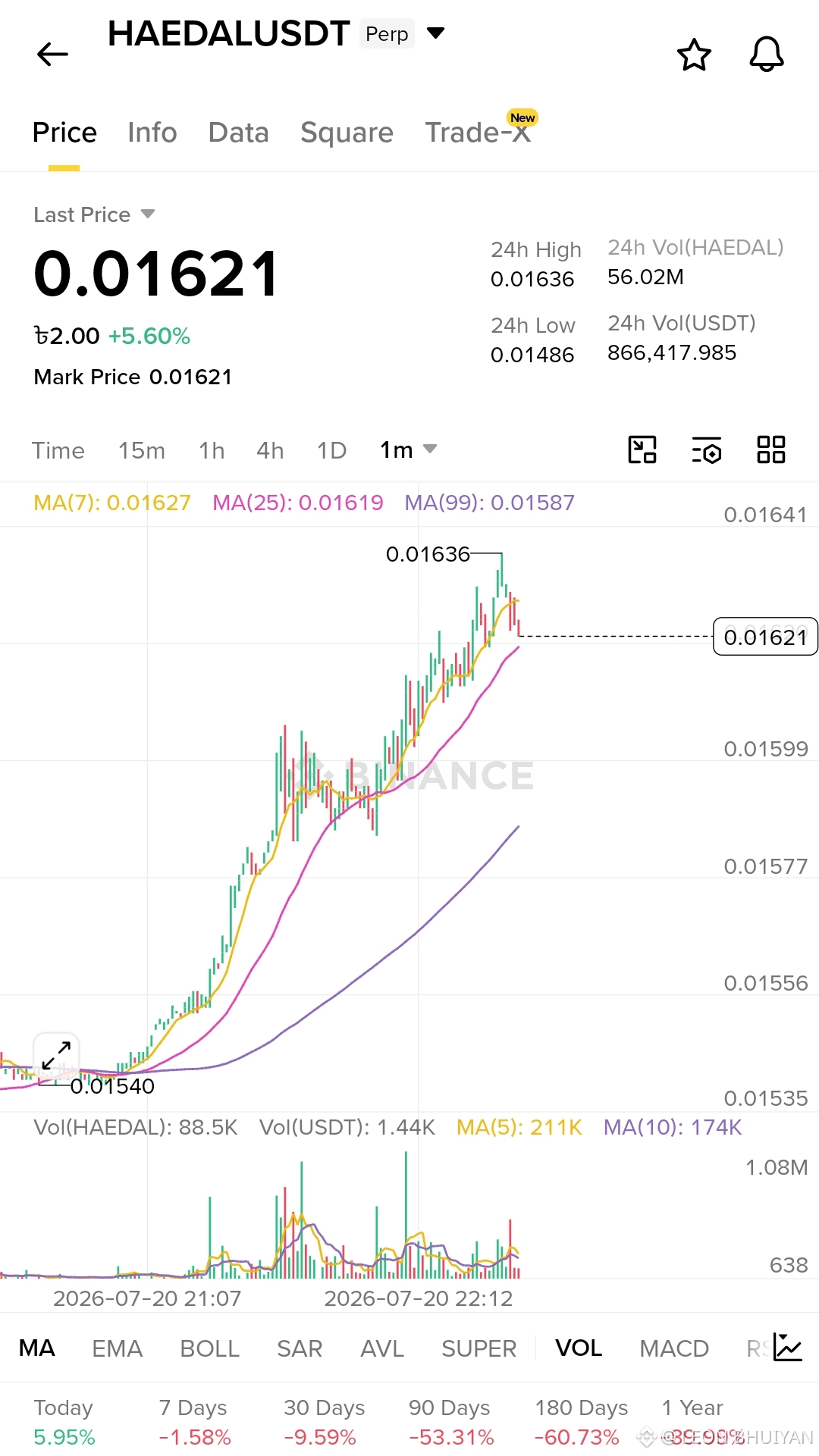Enable the BOLL indicator
The height and width of the screenshot is (1456, 819).
(210, 1348)
